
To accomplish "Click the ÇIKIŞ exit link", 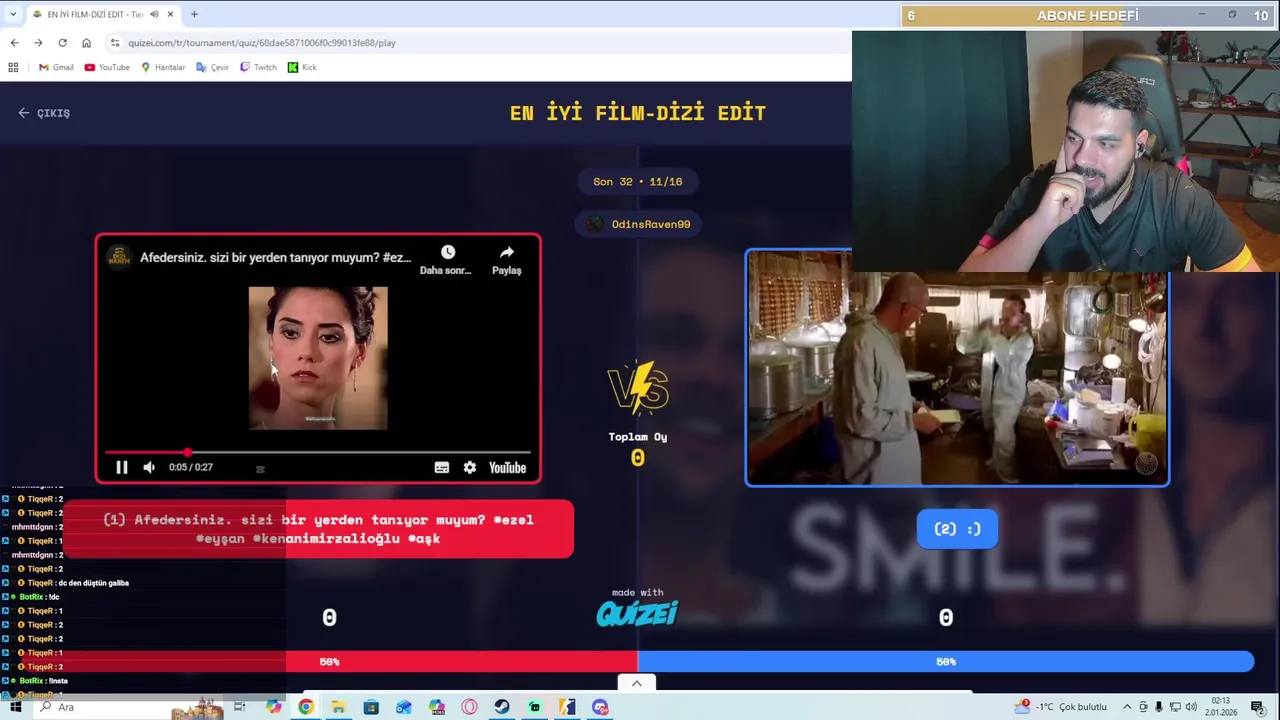I will click(x=44, y=113).
